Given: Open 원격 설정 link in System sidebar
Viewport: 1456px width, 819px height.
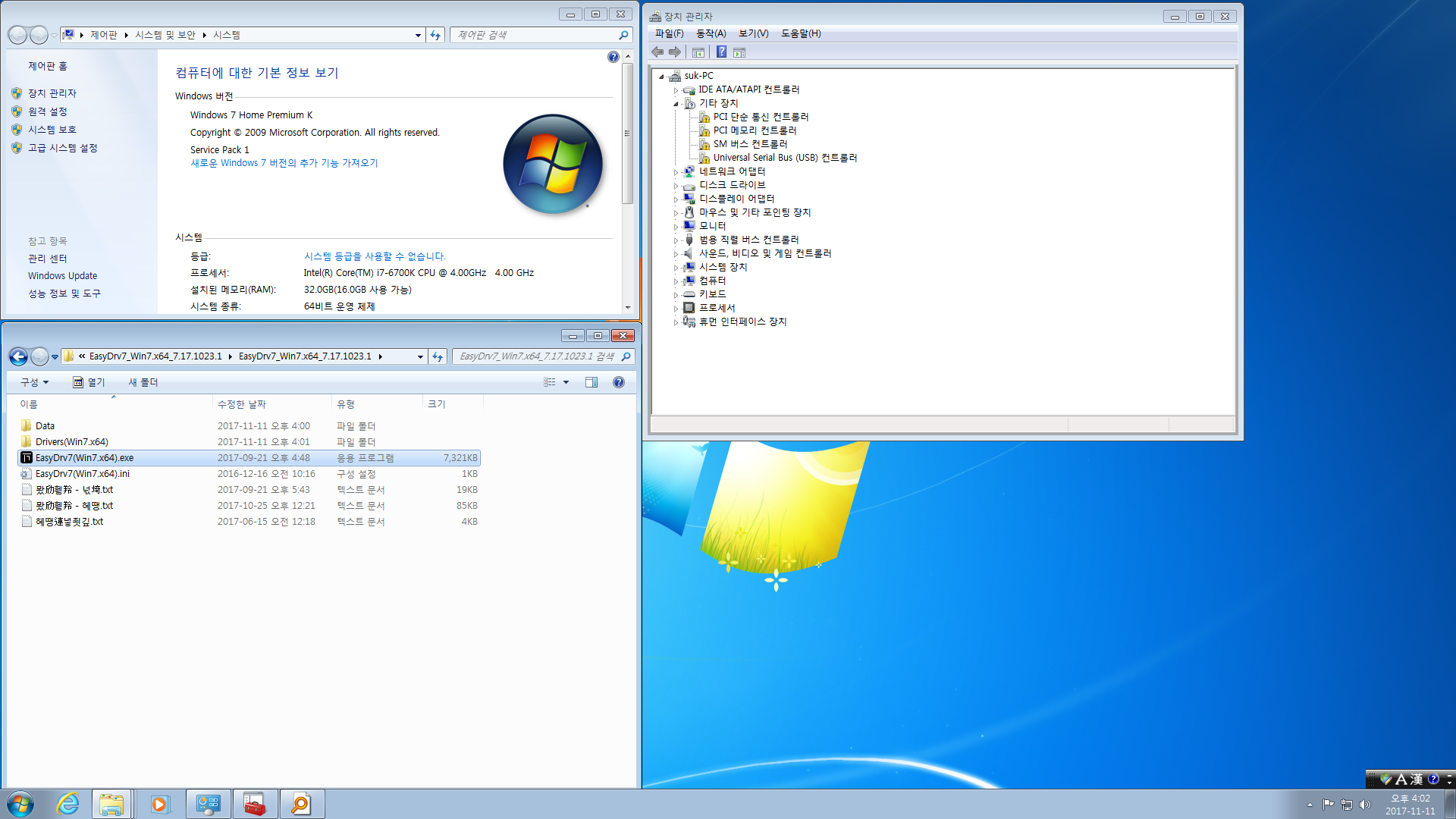Looking at the screenshot, I should 48,111.
